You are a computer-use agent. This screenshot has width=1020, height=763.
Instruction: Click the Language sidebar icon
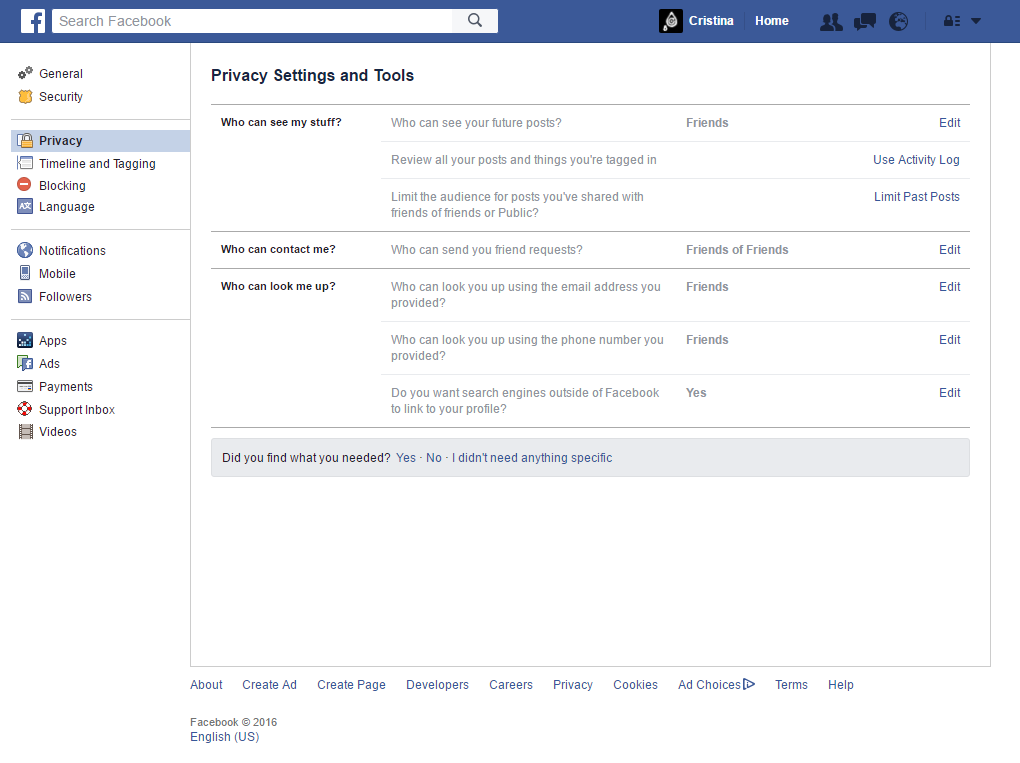coord(25,206)
